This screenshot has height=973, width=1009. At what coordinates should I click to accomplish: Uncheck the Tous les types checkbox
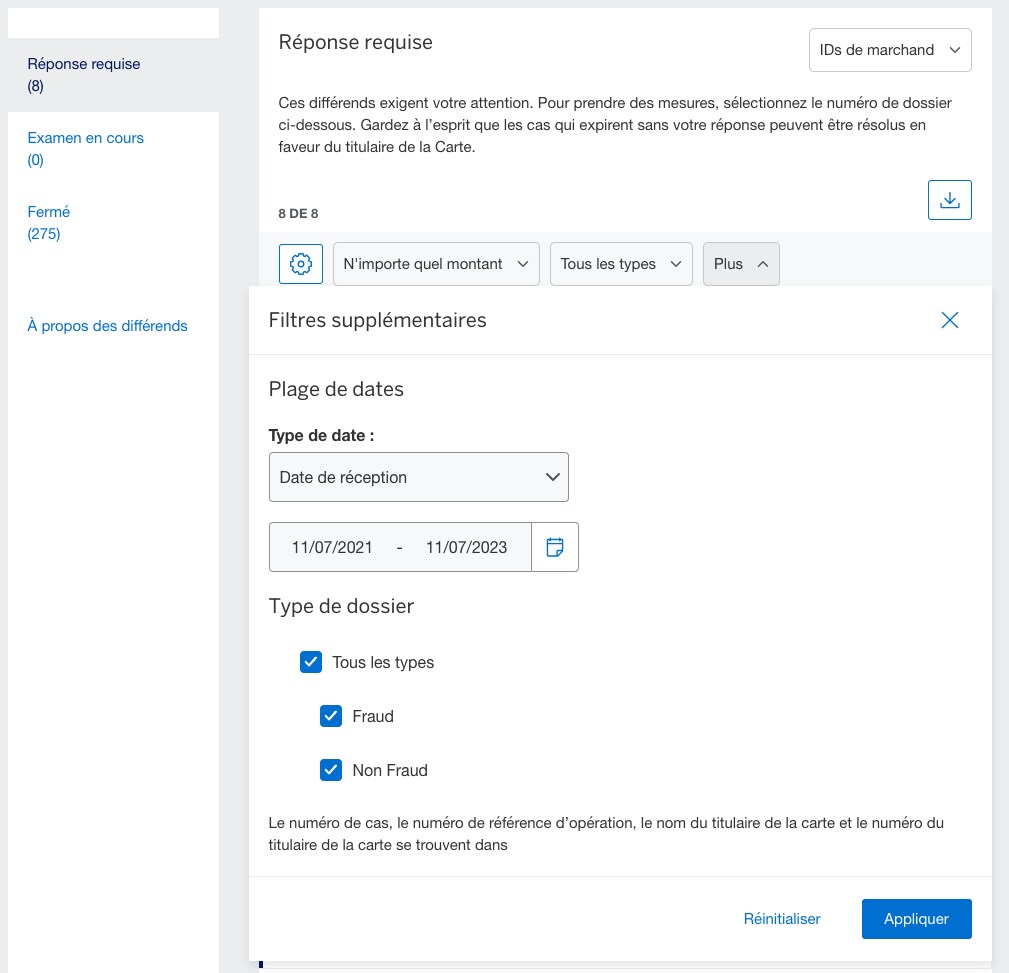311,662
